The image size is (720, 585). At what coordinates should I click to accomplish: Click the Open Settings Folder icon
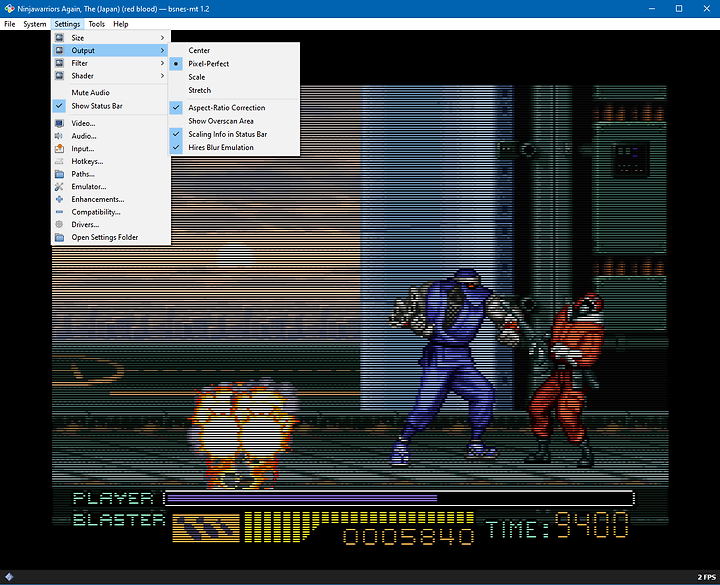click(x=59, y=237)
